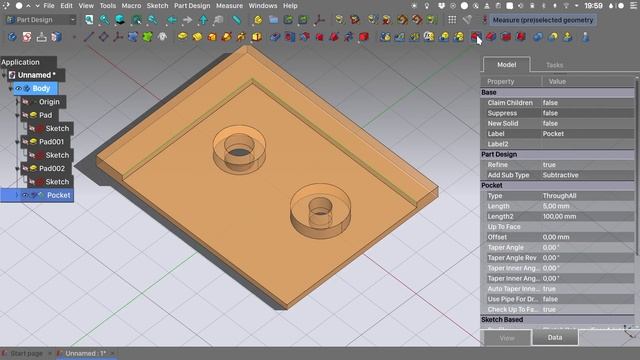Collapse the Pad001 tree node
The image size is (640, 360).
click(18, 142)
